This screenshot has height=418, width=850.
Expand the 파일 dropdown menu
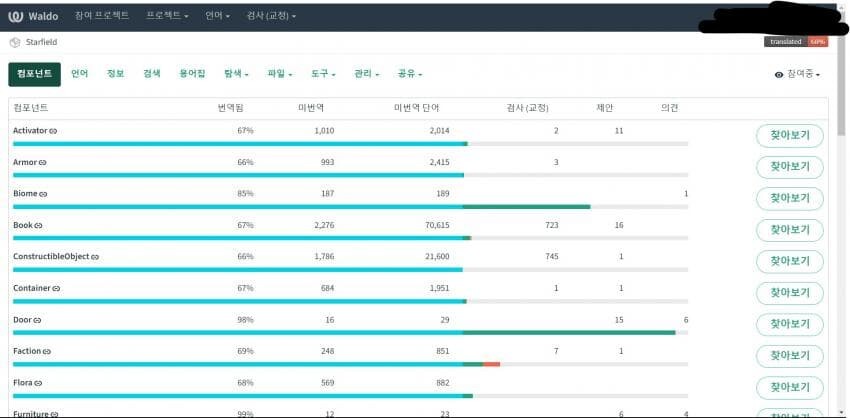coord(280,74)
